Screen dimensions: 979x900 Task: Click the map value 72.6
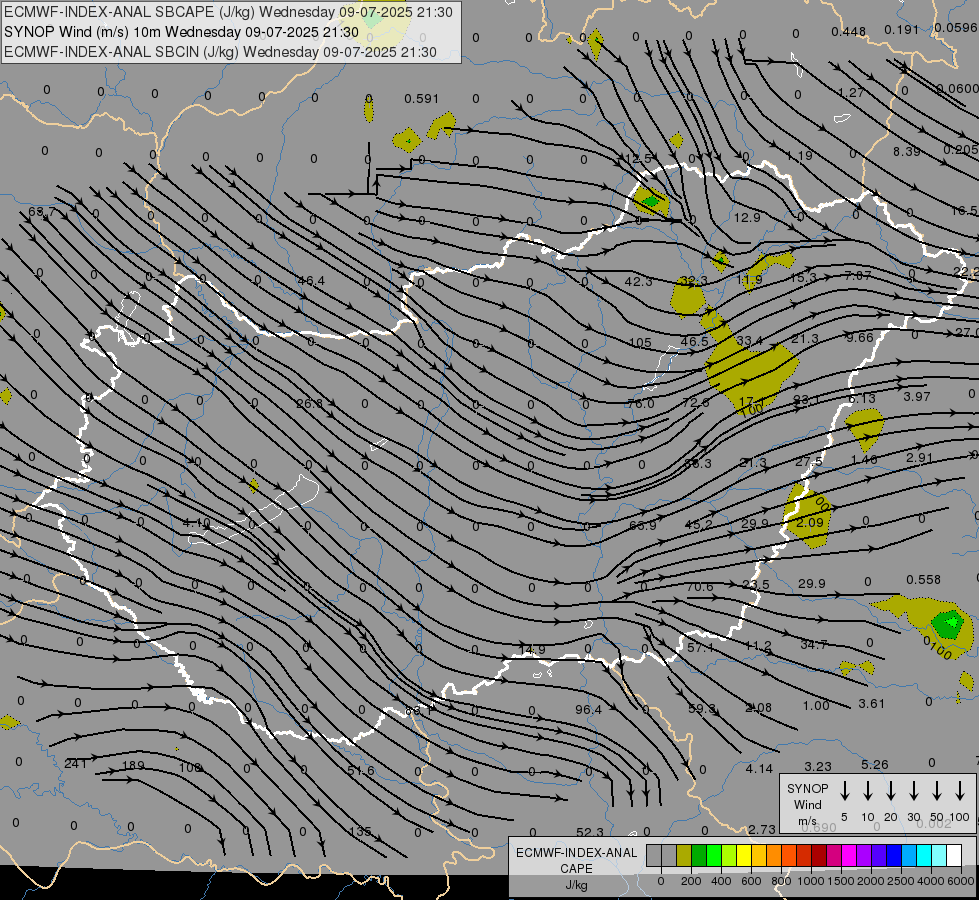pos(696,402)
